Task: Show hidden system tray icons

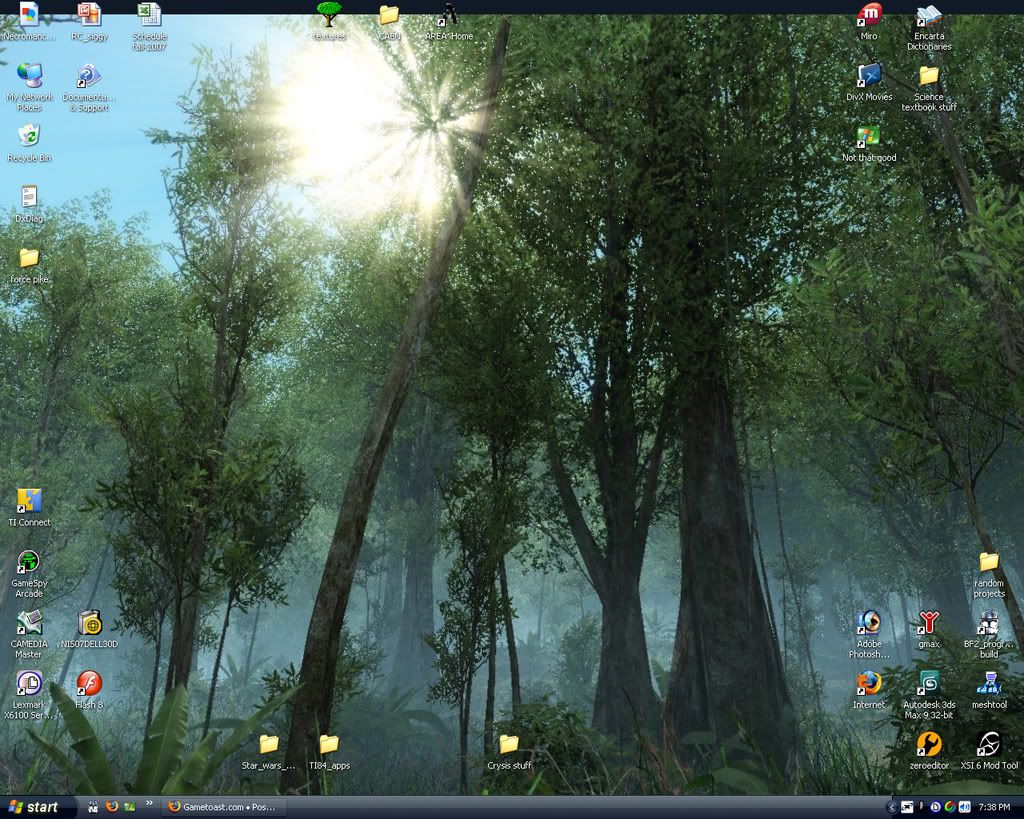Action: point(891,807)
